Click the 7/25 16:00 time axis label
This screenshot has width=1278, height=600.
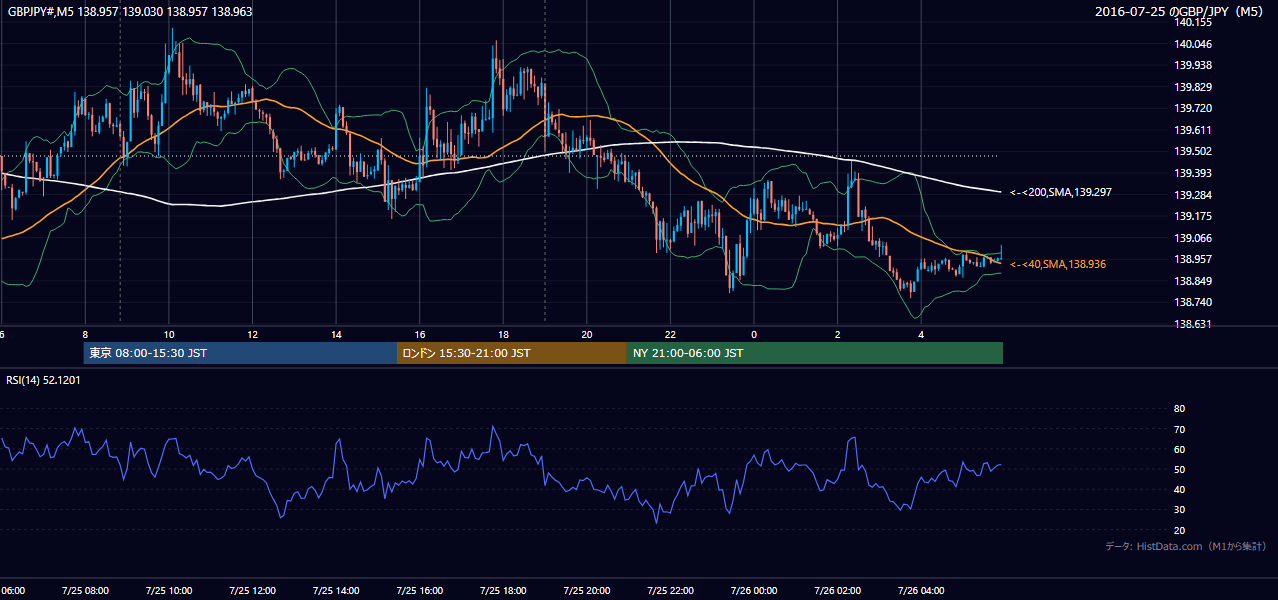pos(419,591)
